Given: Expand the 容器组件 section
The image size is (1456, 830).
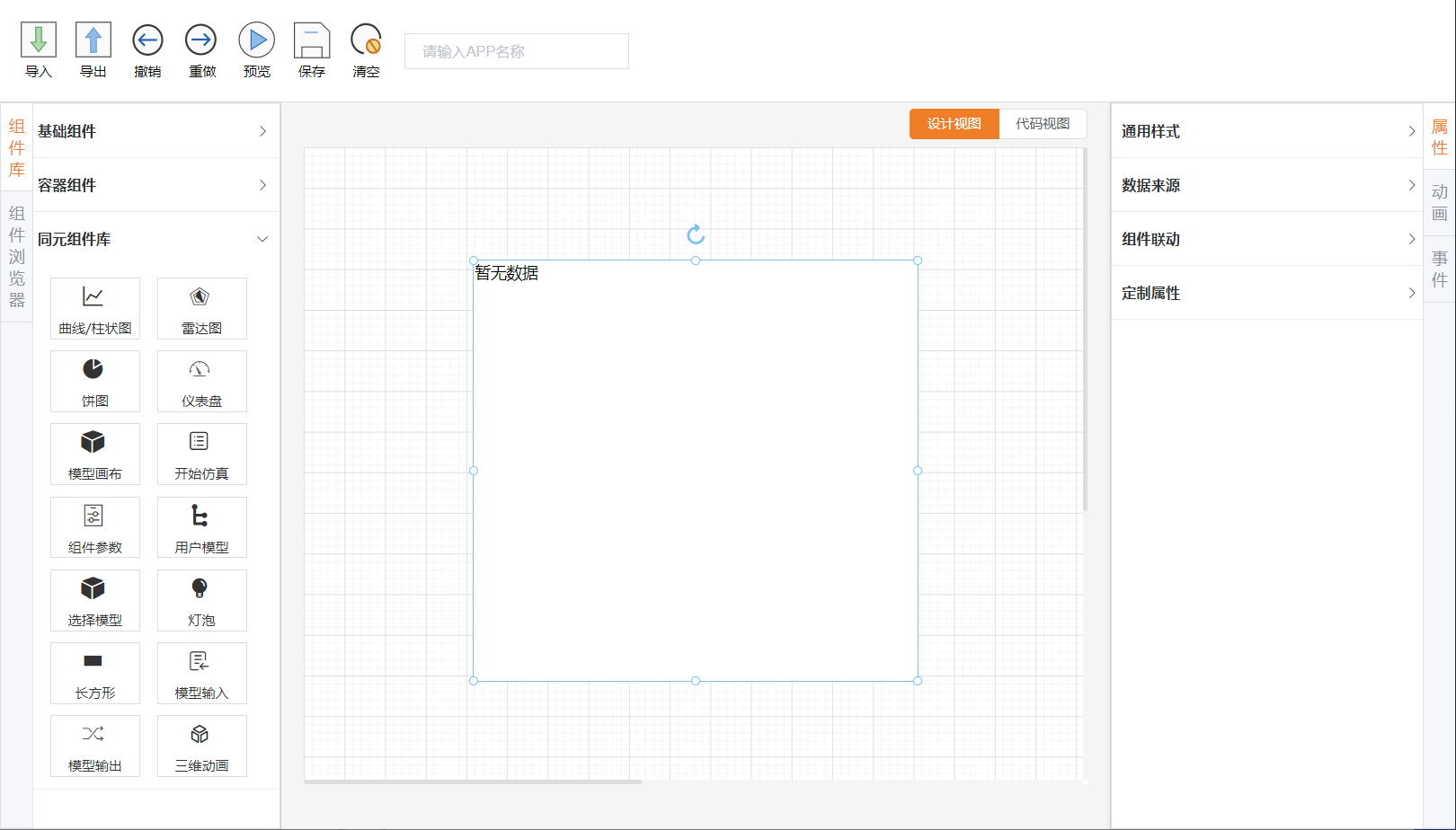Looking at the screenshot, I should pos(156,185).
